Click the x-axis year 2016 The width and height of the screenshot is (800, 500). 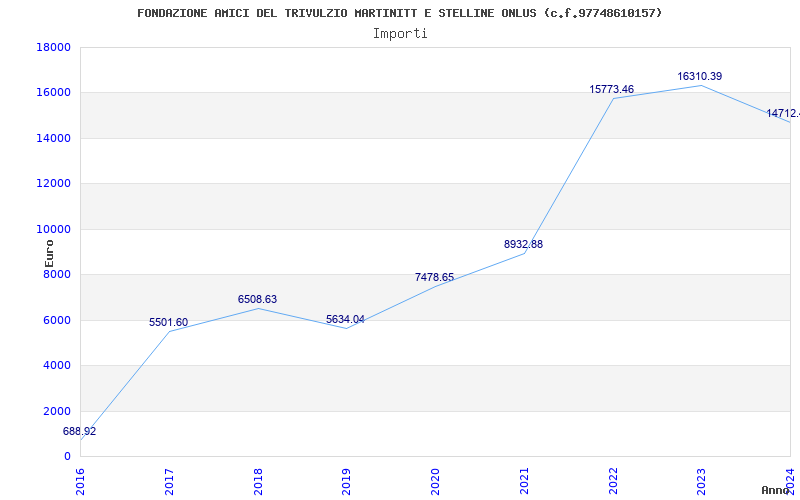pyautogui.click(x=81, y=482)
